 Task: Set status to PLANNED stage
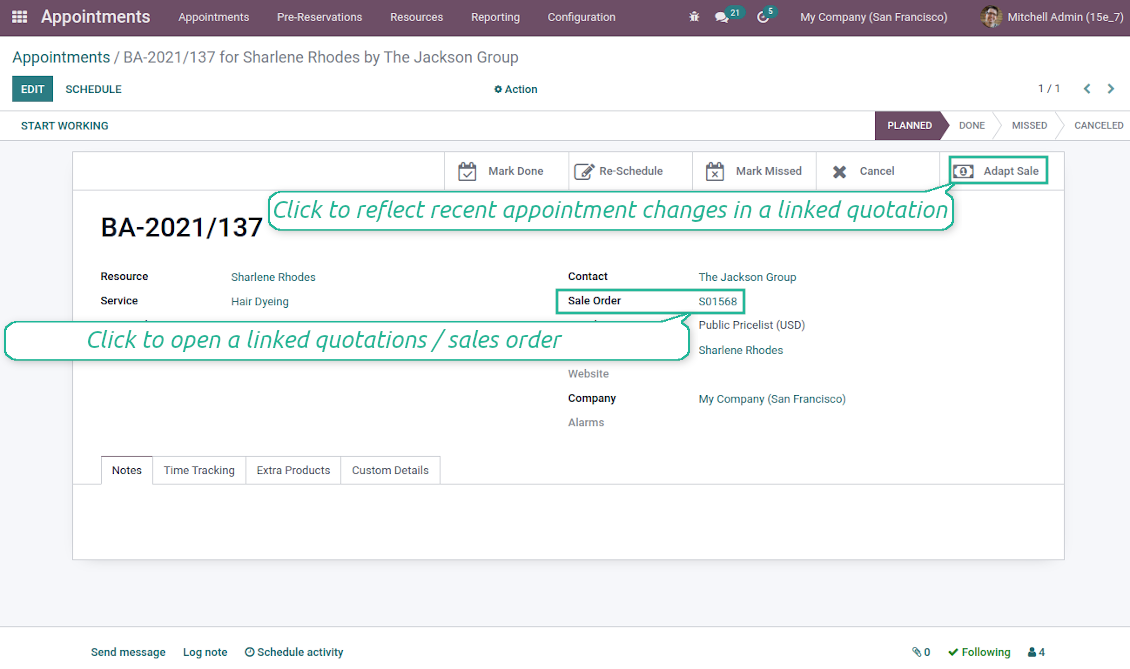pyautogui.click(x=909, y=125)
